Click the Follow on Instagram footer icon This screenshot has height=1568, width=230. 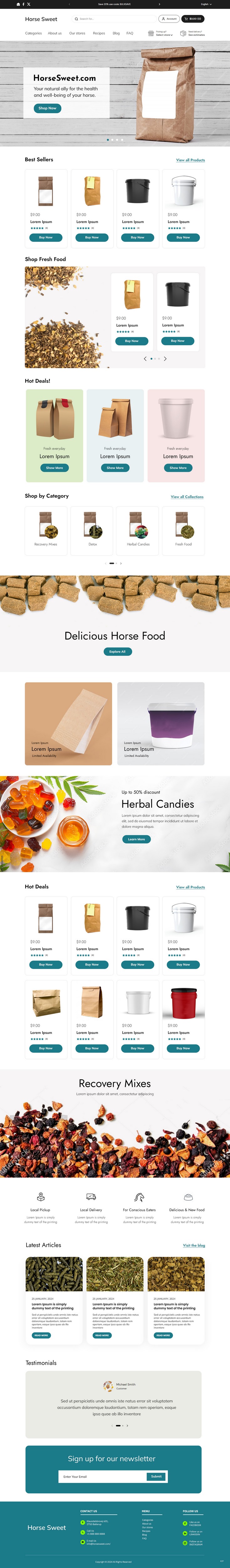point(185,1542)
